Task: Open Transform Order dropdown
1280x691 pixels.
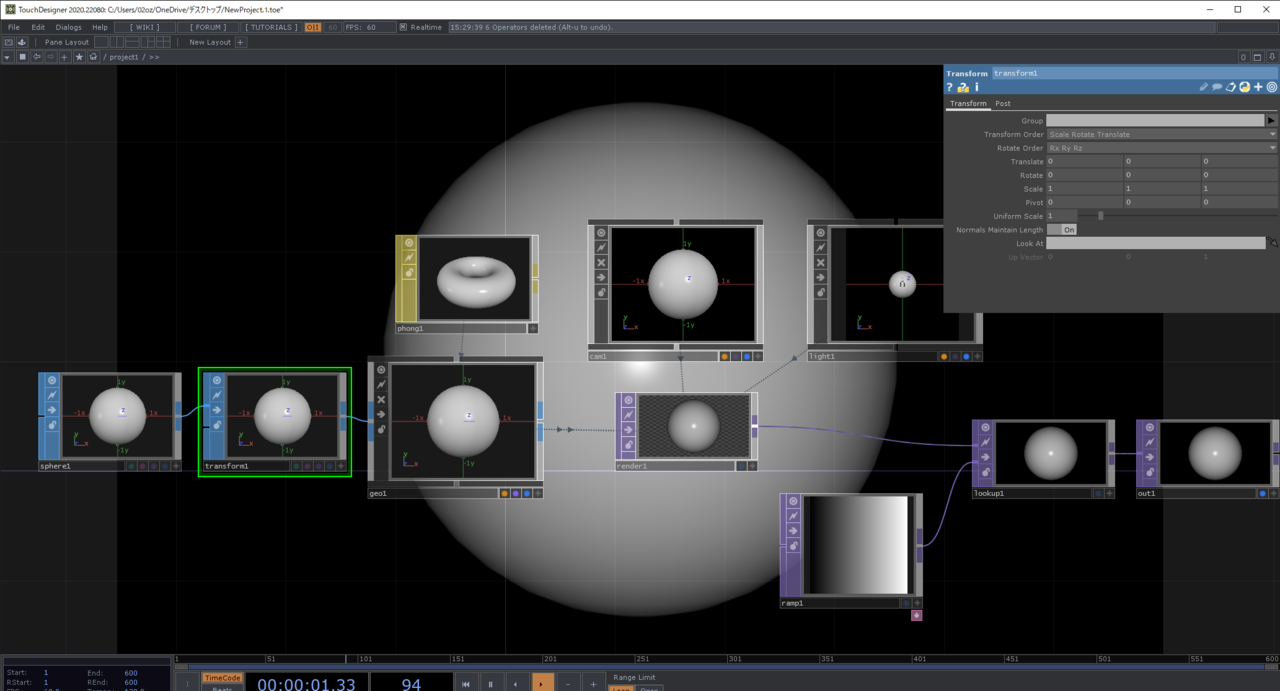Action: (1161, 135)
